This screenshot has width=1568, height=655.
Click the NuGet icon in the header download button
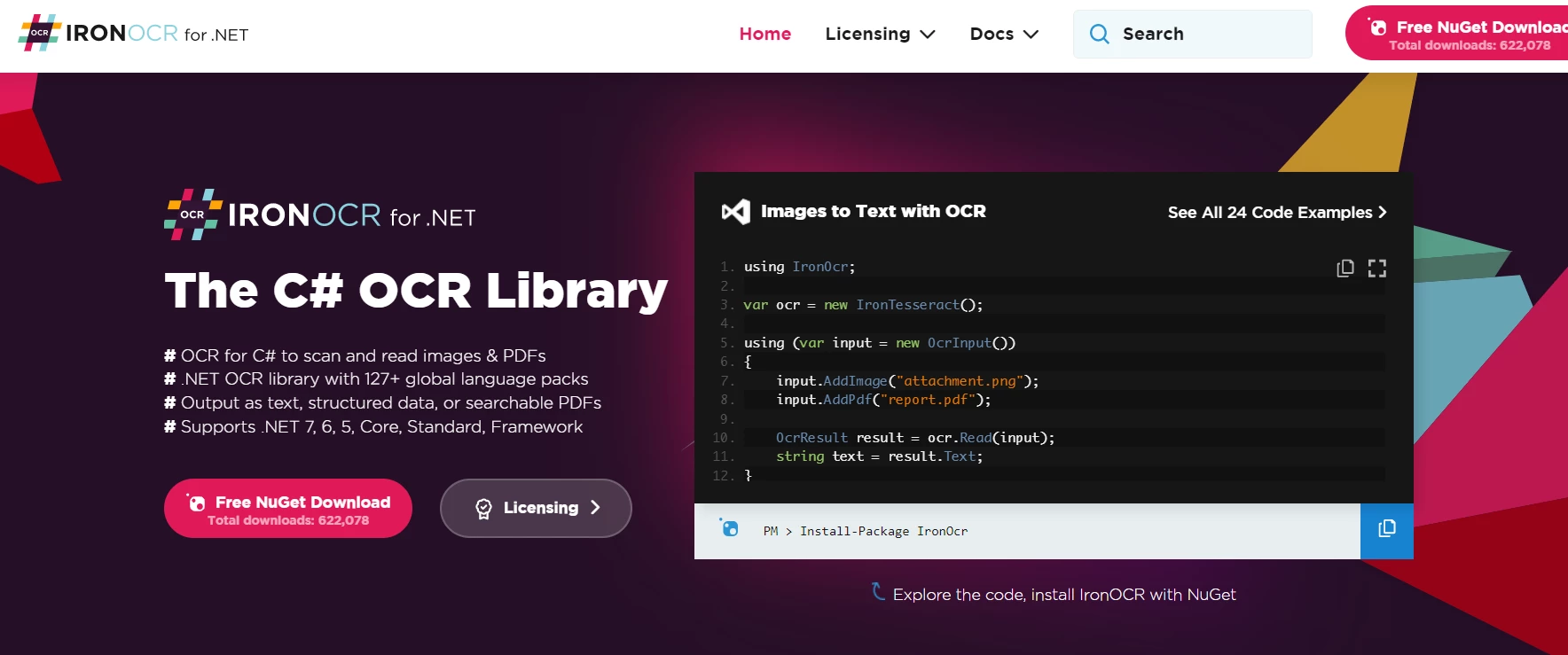pos(1377,27)
